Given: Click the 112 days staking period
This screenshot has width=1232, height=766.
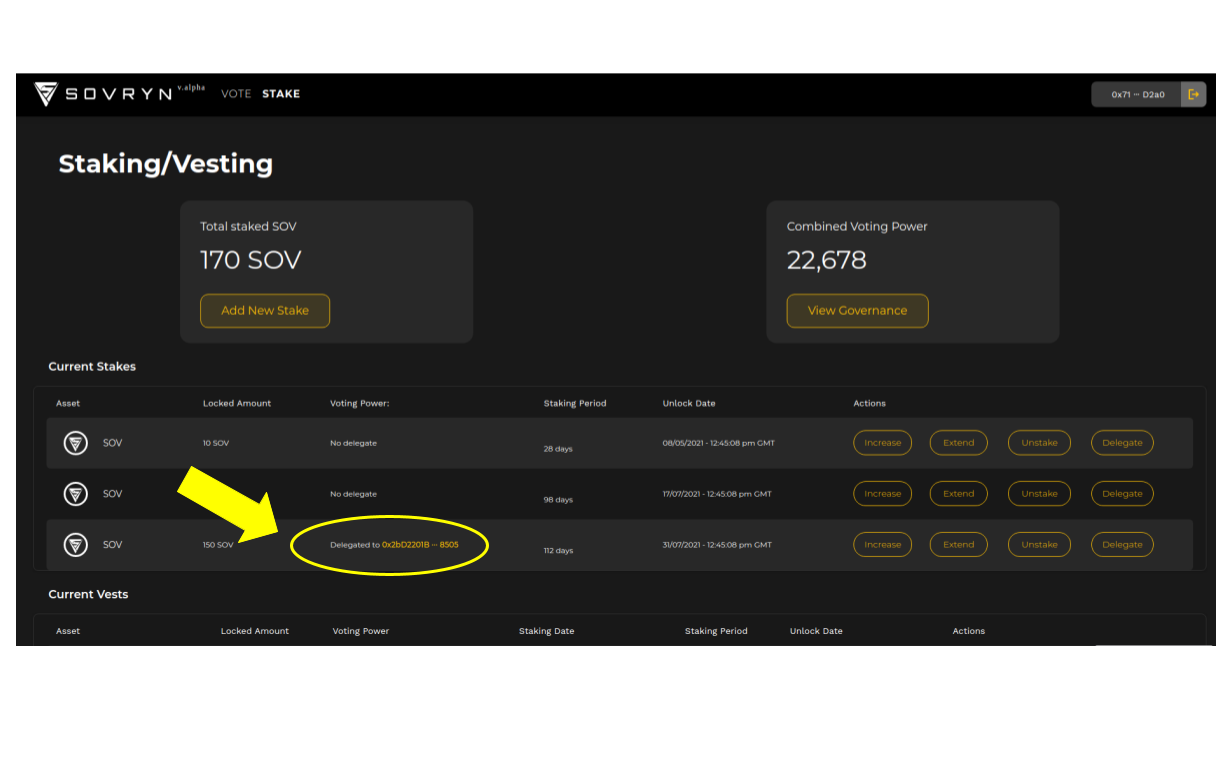Looking at the screenshot, I should pyautogui.click(x=558, y=551).
